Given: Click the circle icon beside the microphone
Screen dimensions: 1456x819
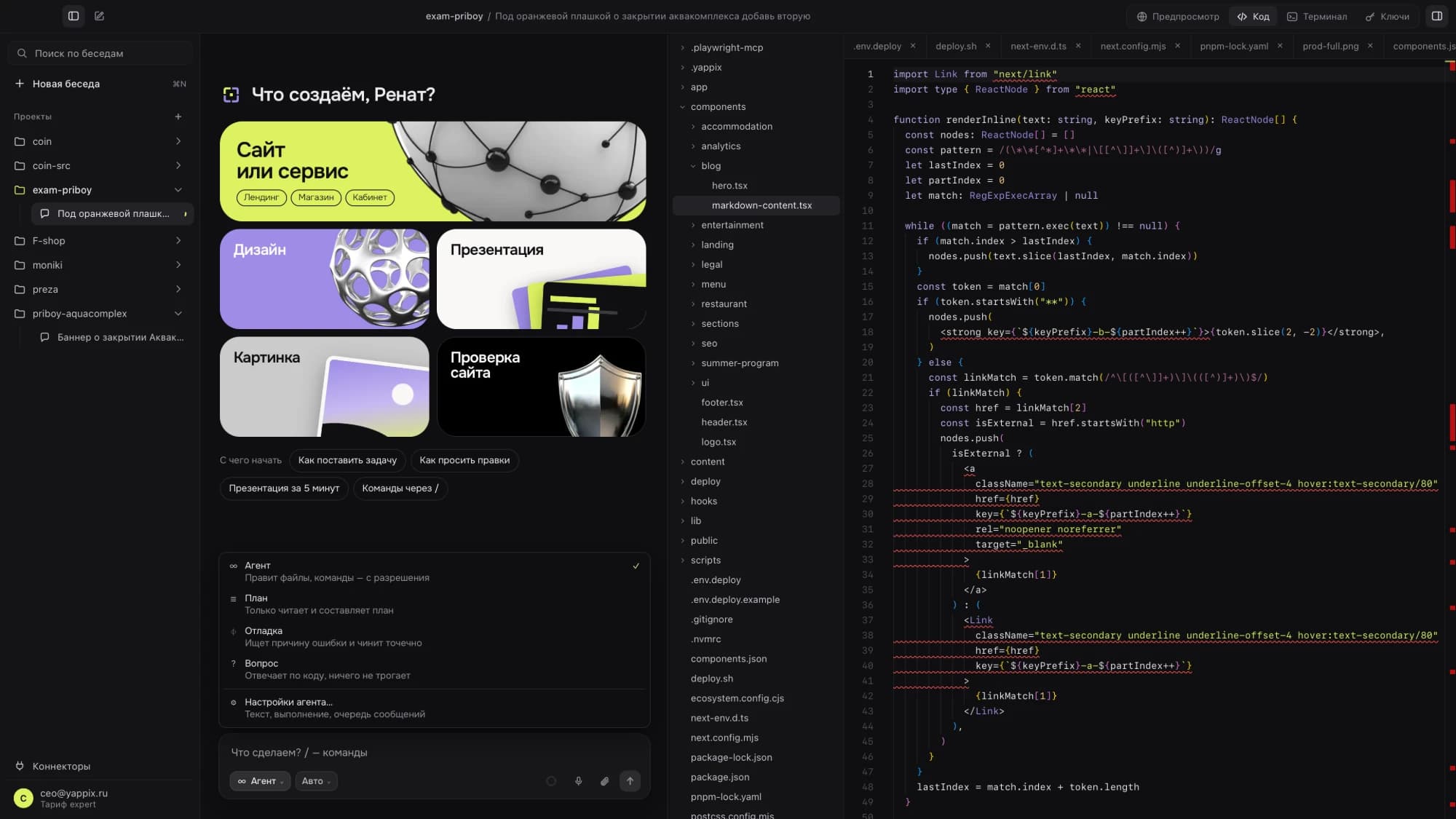Looking at the screenshot, I should pos(551,781).
